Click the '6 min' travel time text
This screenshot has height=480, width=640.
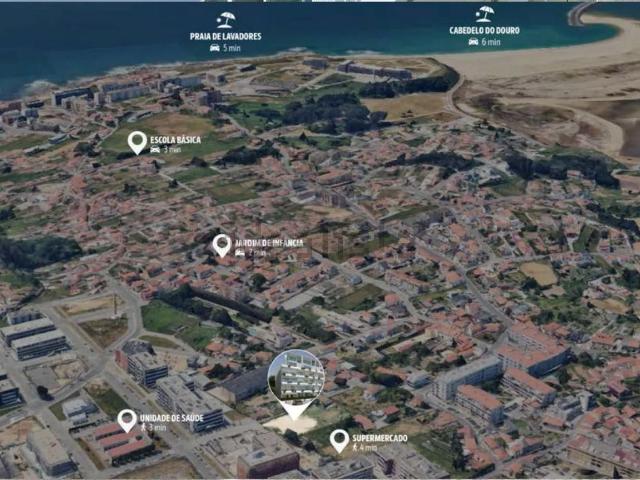pos(491,42)
